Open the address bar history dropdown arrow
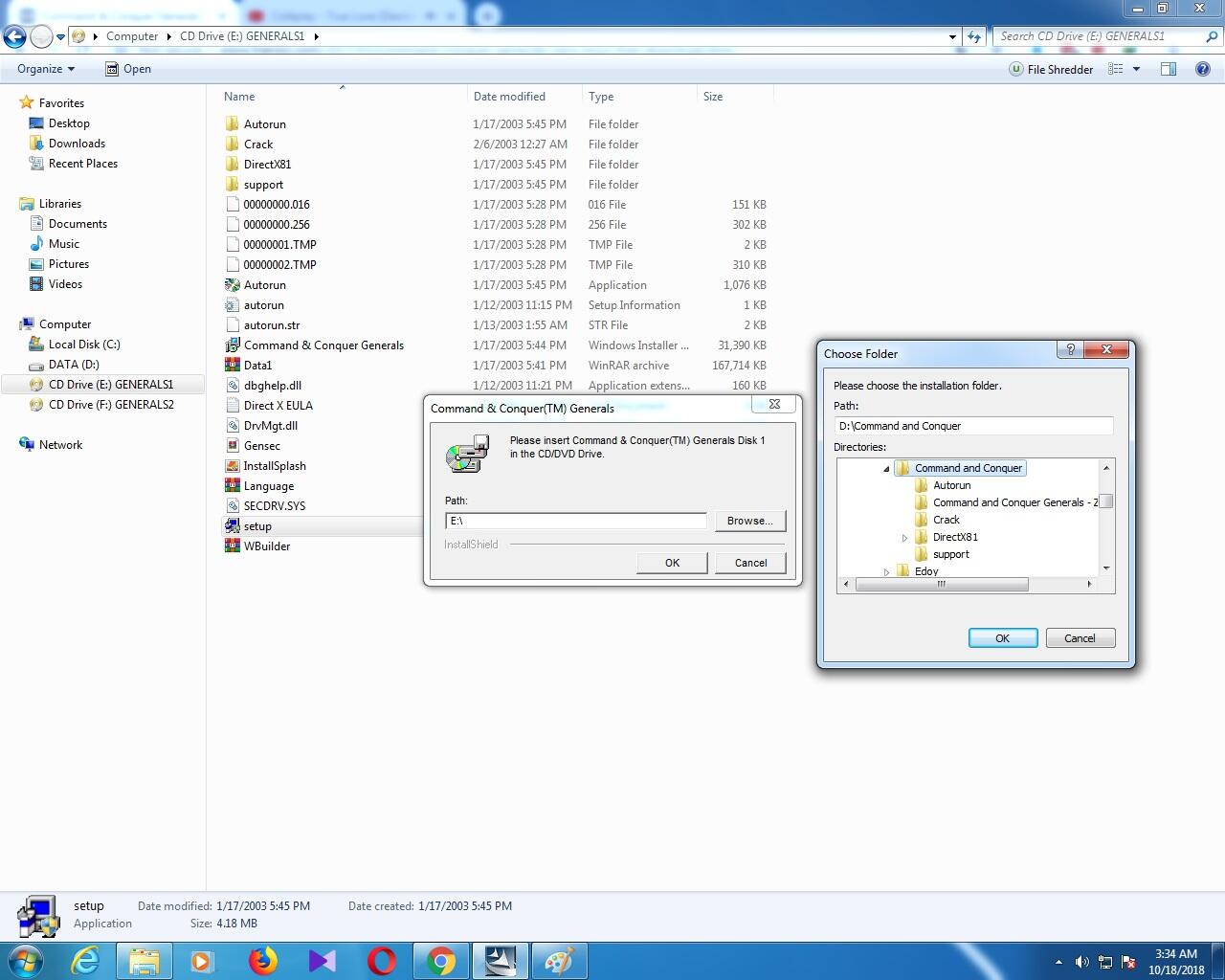The image size is (1225, 980). (x=952, y=36)
